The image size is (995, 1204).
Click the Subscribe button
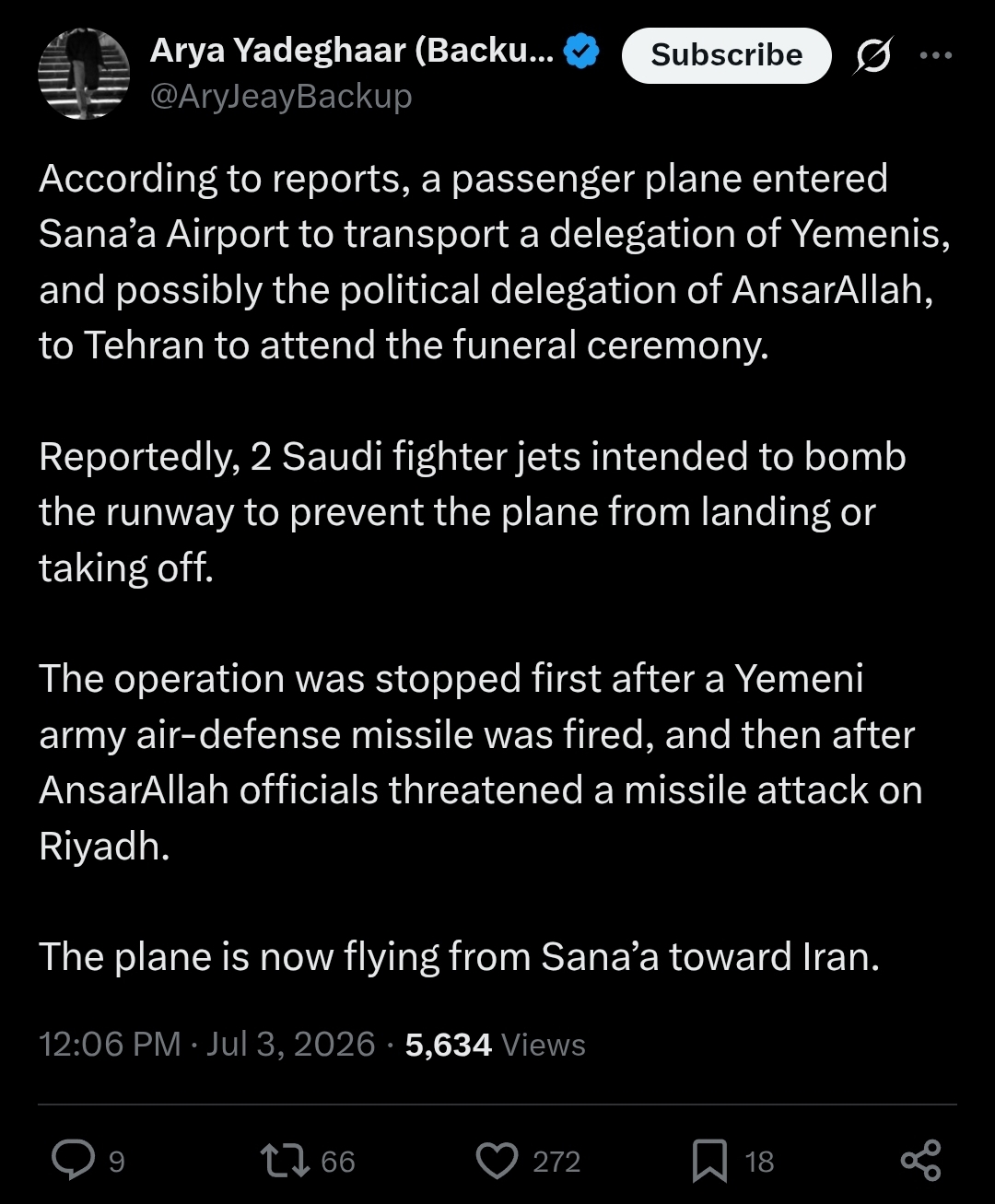[726, 55]
